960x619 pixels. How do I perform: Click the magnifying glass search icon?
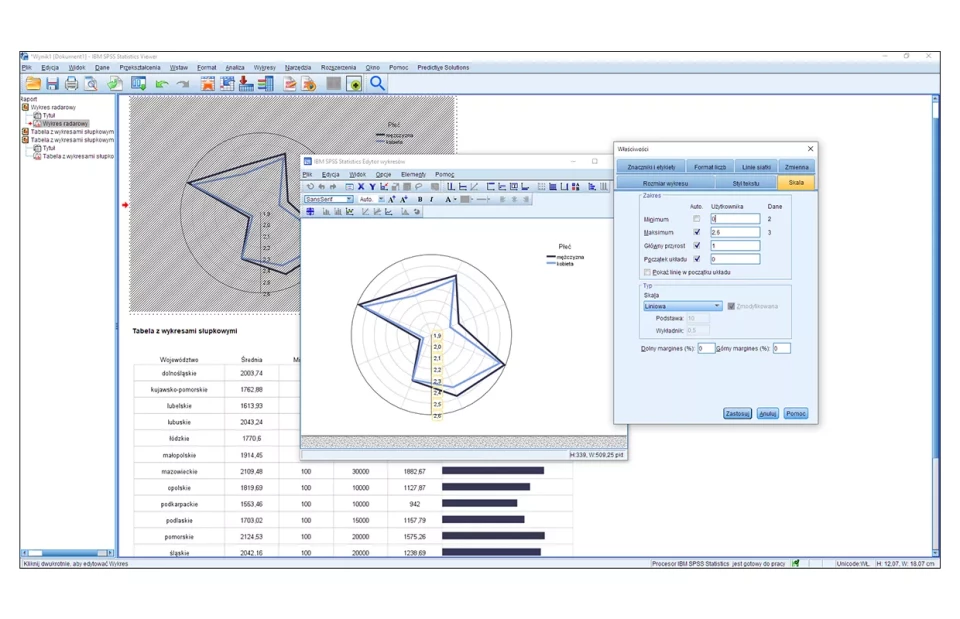[377, 84]
